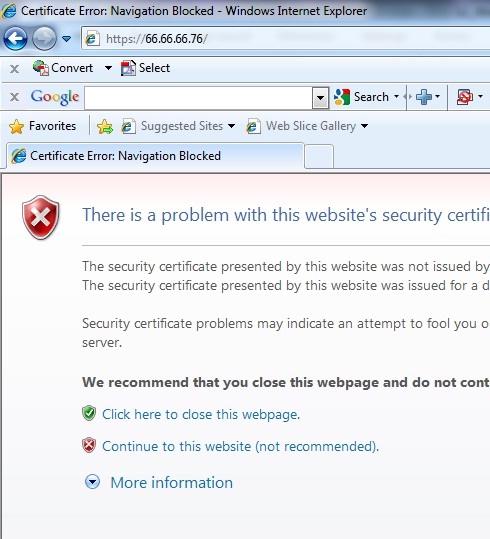Click the Google search input field
Image resolution: width=490 pixels, height=539 pixels.
[x=198, y=98]
